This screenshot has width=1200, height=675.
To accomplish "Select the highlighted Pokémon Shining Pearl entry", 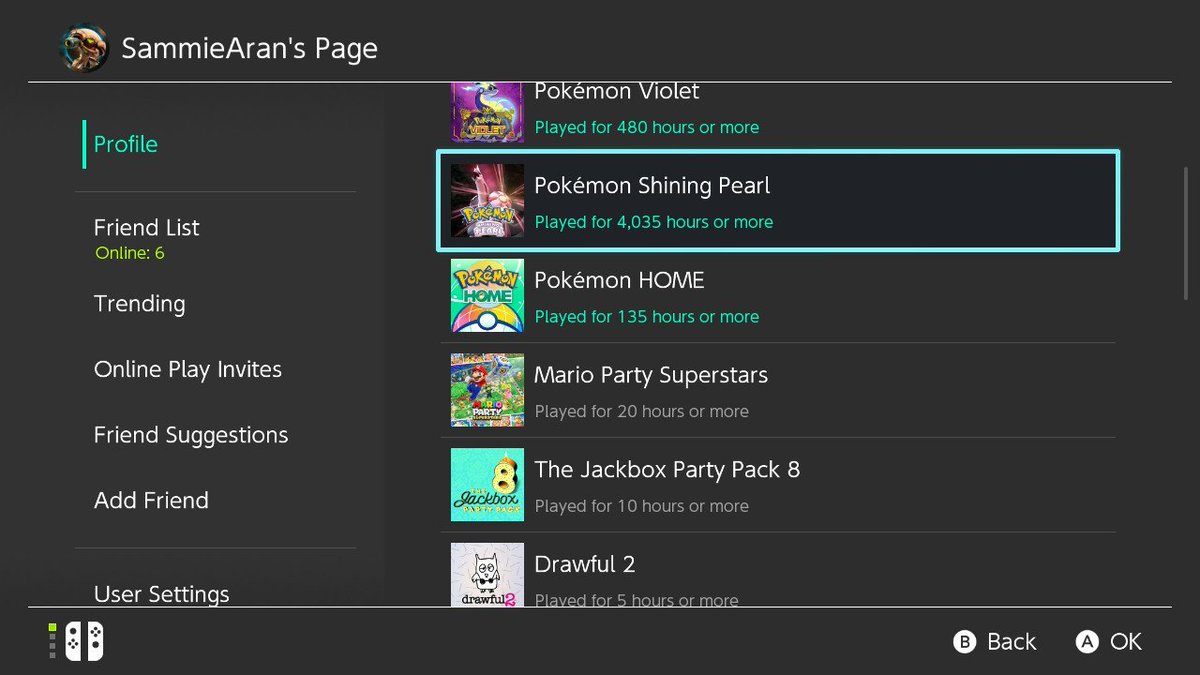I will point(778,200).
